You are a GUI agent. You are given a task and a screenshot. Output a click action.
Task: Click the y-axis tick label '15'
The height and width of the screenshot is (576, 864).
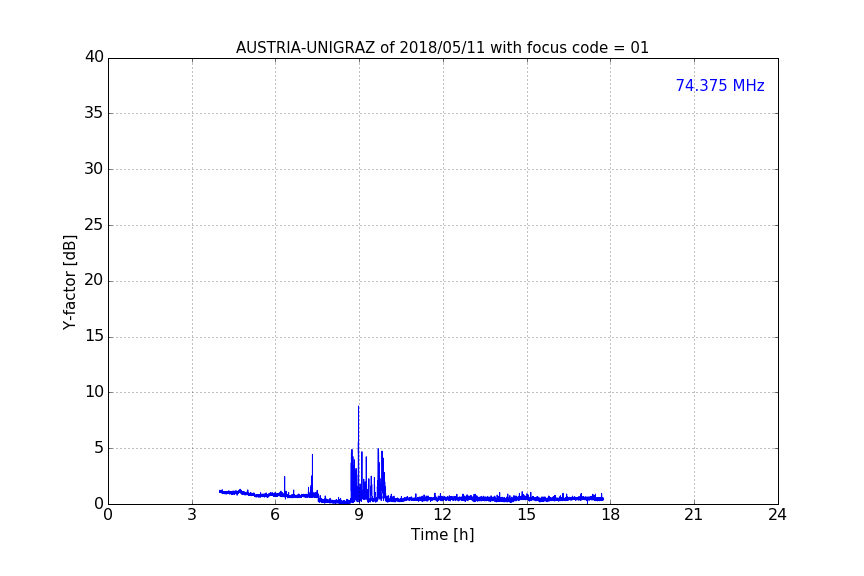tap(94, 336)
